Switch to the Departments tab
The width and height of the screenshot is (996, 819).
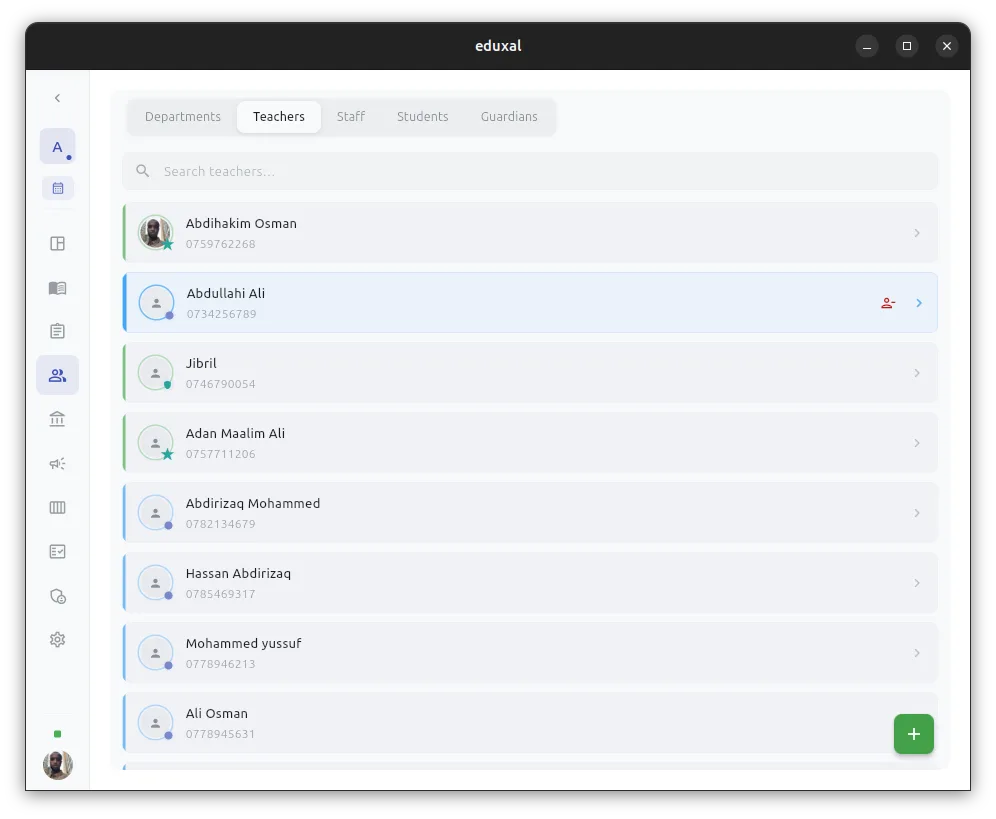[x=183, y=117]
